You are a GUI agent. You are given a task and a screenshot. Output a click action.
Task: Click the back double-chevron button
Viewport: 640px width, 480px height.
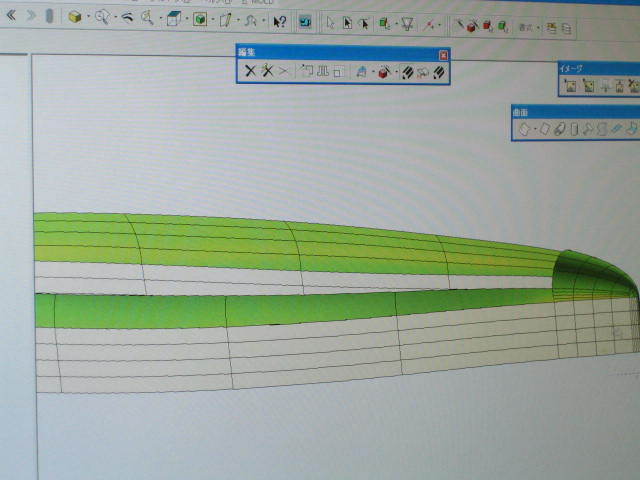pos(12,16)
